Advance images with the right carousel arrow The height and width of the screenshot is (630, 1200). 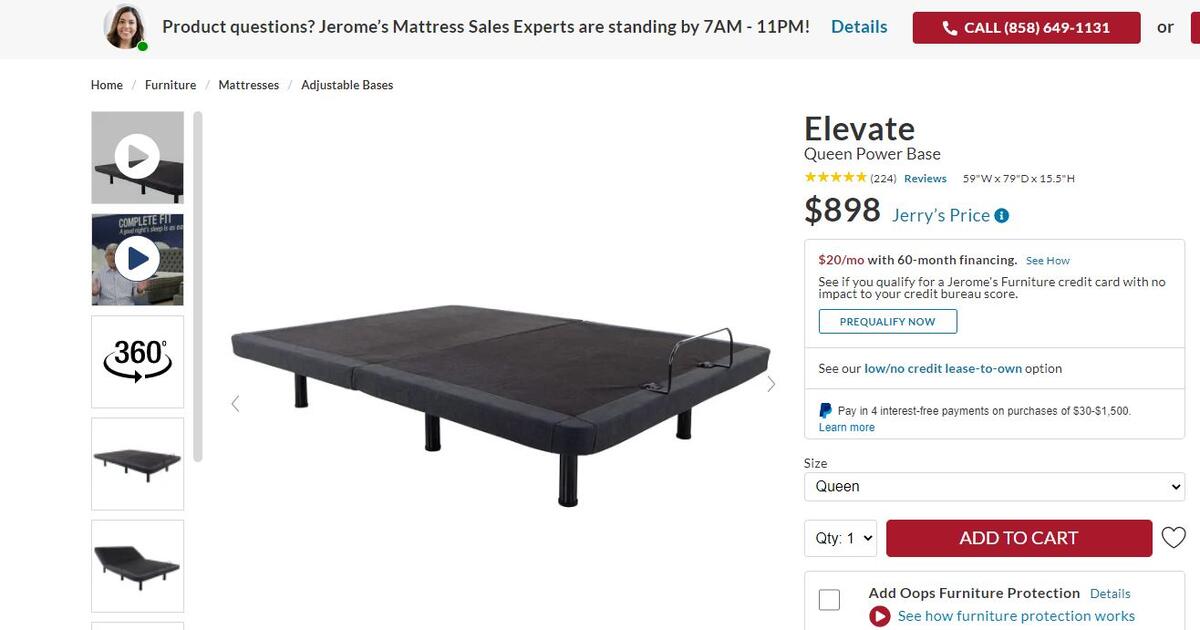tap(771, 383)
